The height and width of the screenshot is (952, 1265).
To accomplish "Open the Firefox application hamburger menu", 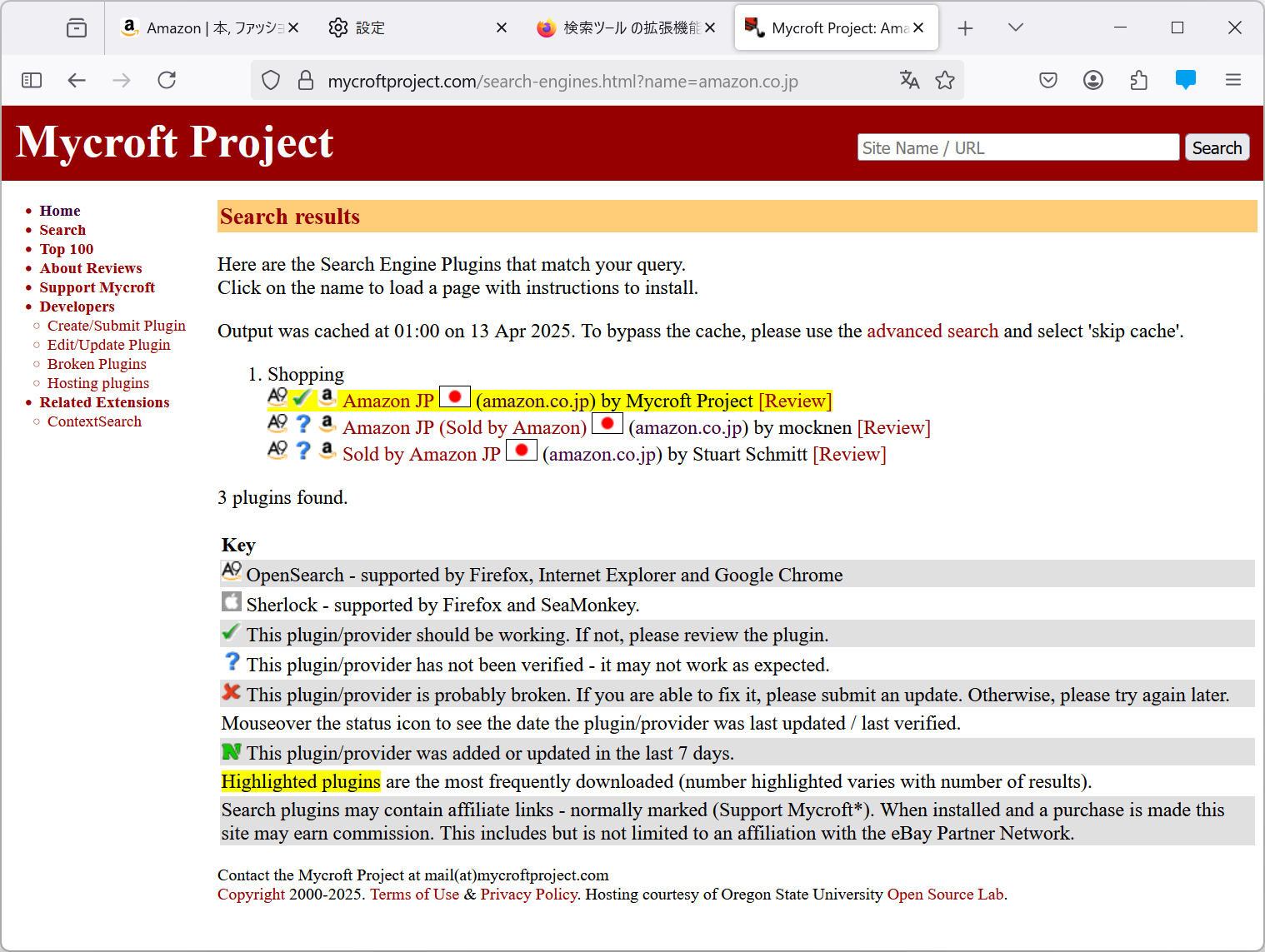I will (x=1233, y=80).
